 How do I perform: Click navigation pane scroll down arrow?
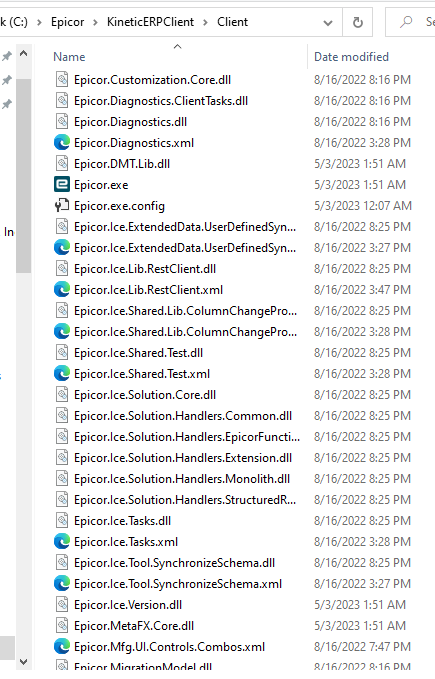[24, 662]
